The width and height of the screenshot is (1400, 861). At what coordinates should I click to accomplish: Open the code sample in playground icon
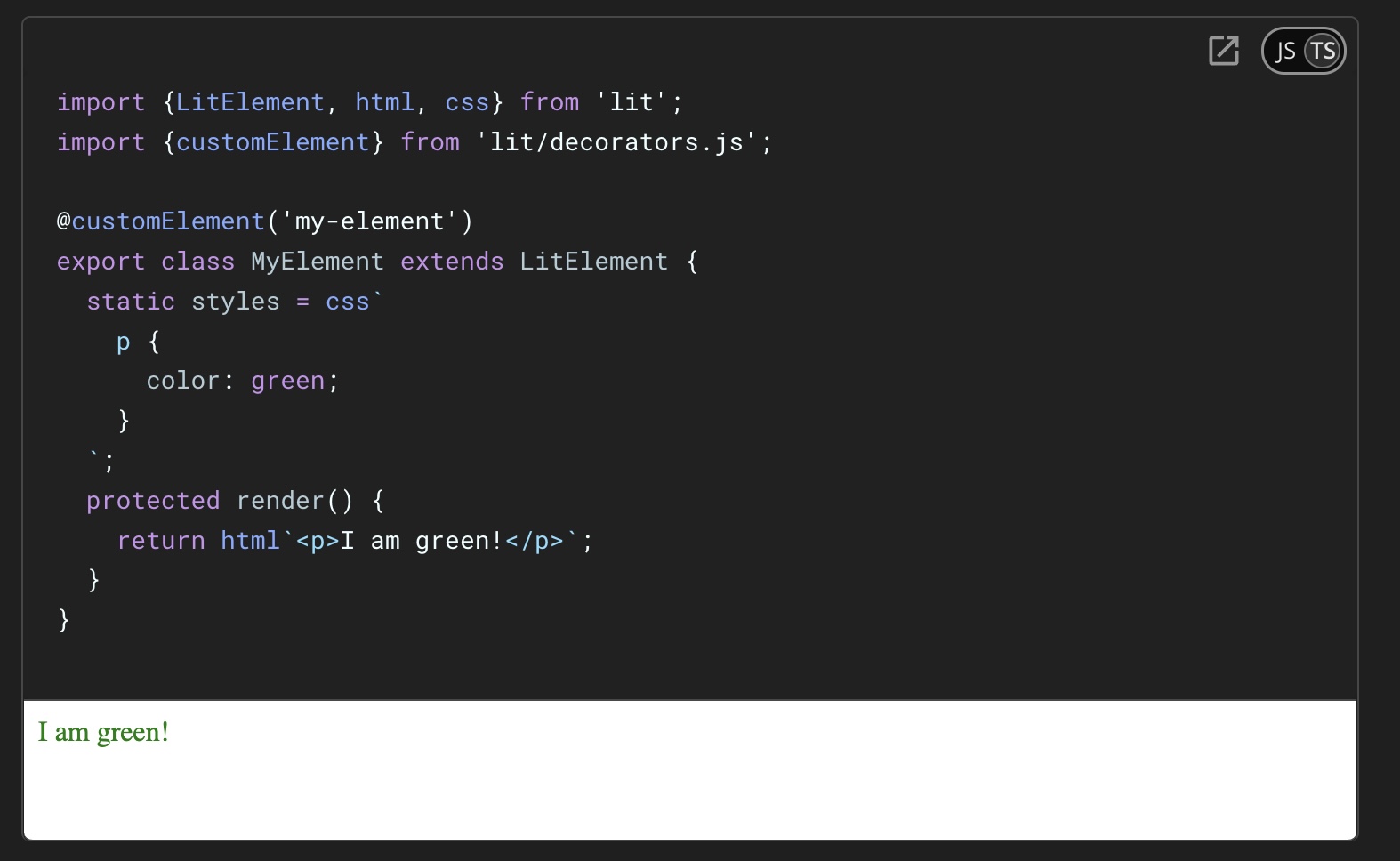coord(1224,51)
